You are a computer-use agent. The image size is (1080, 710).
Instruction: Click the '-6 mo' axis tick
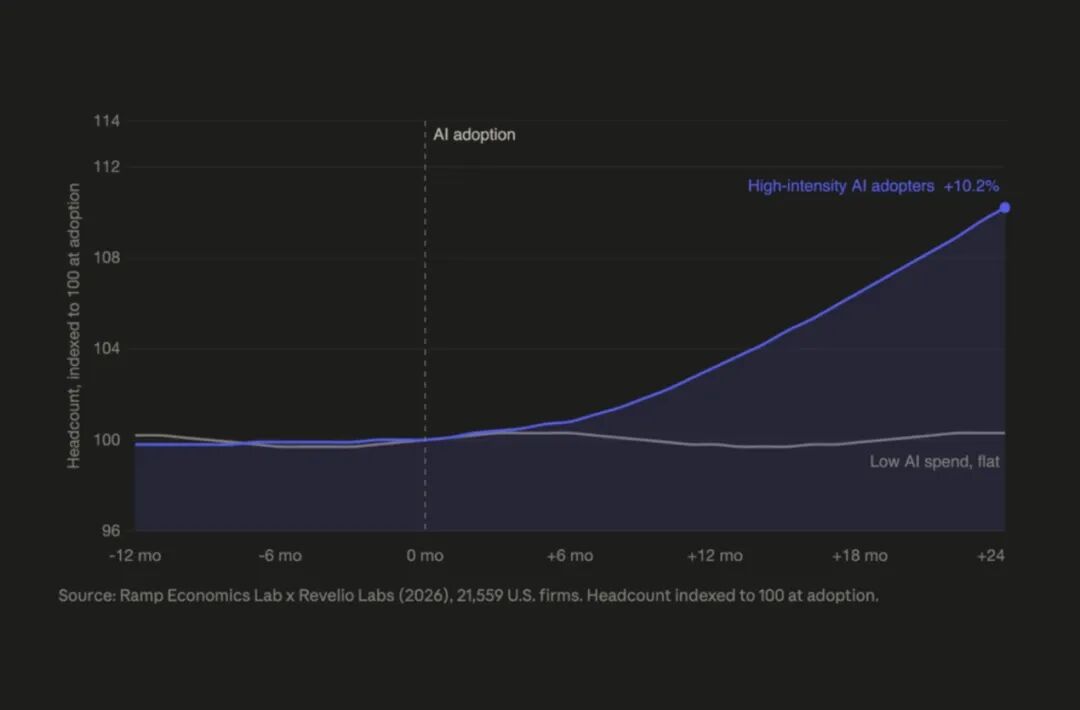[x=280, y=556]
